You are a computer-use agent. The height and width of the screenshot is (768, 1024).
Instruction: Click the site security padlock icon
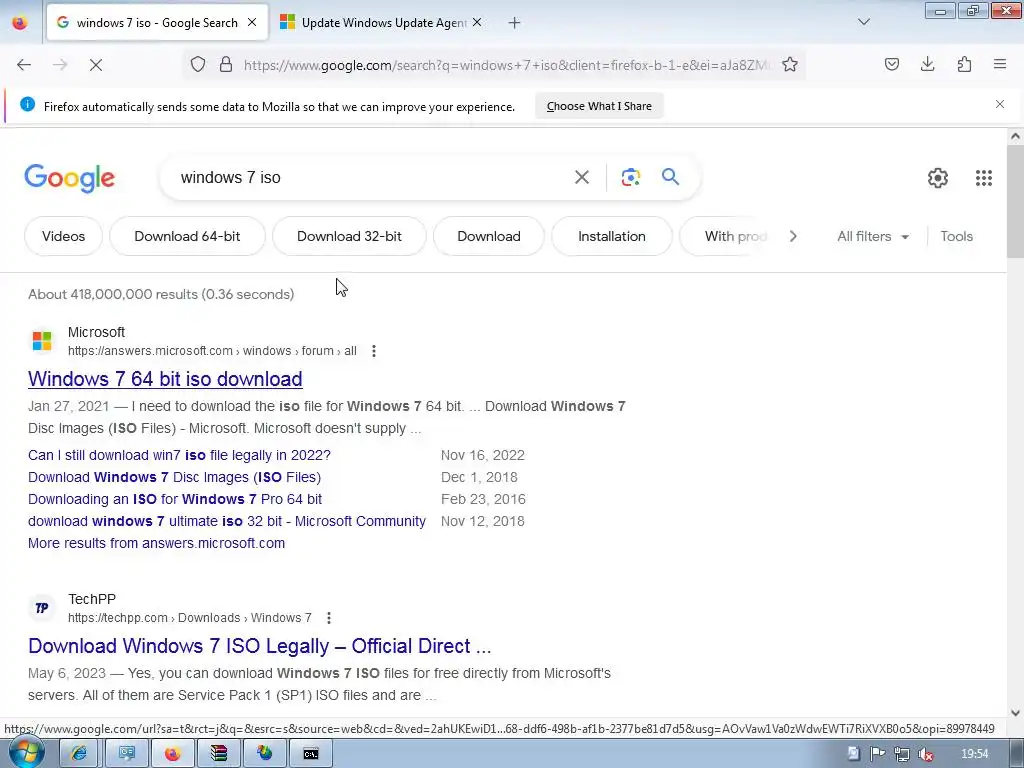click(x=226, y=64)
